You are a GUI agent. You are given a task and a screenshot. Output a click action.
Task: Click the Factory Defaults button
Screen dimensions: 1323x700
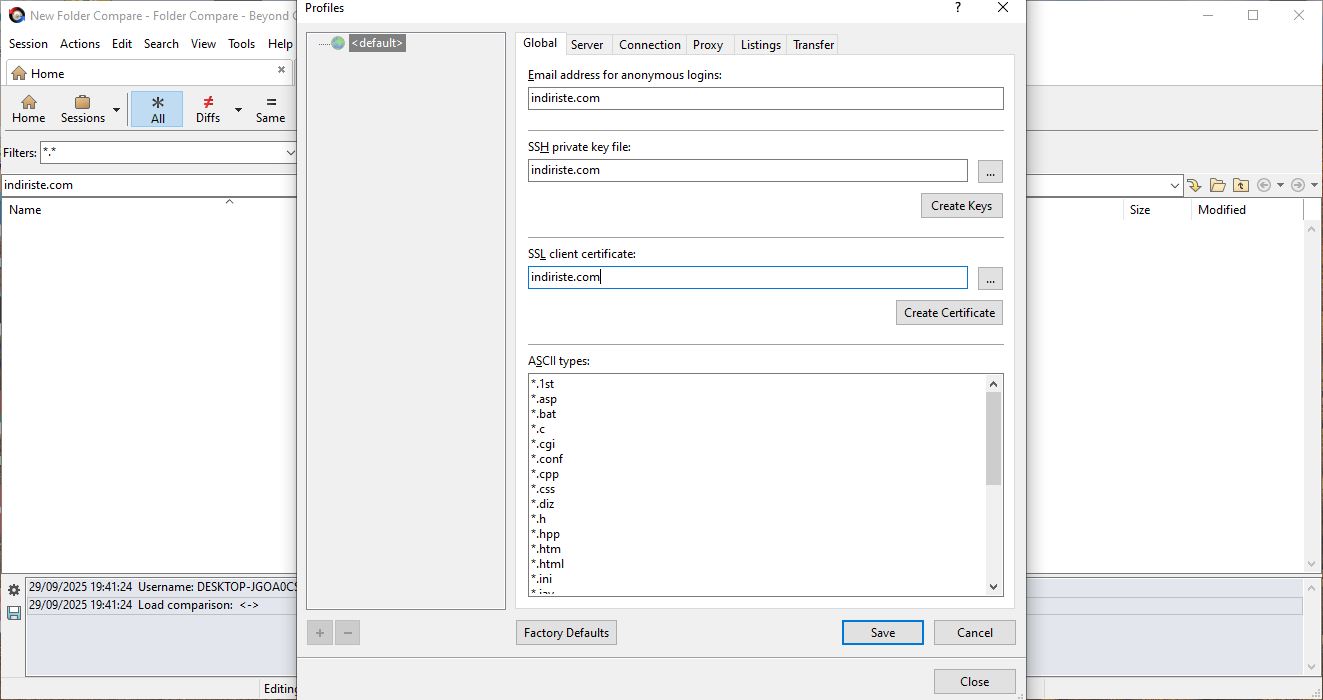coord(566,633)
